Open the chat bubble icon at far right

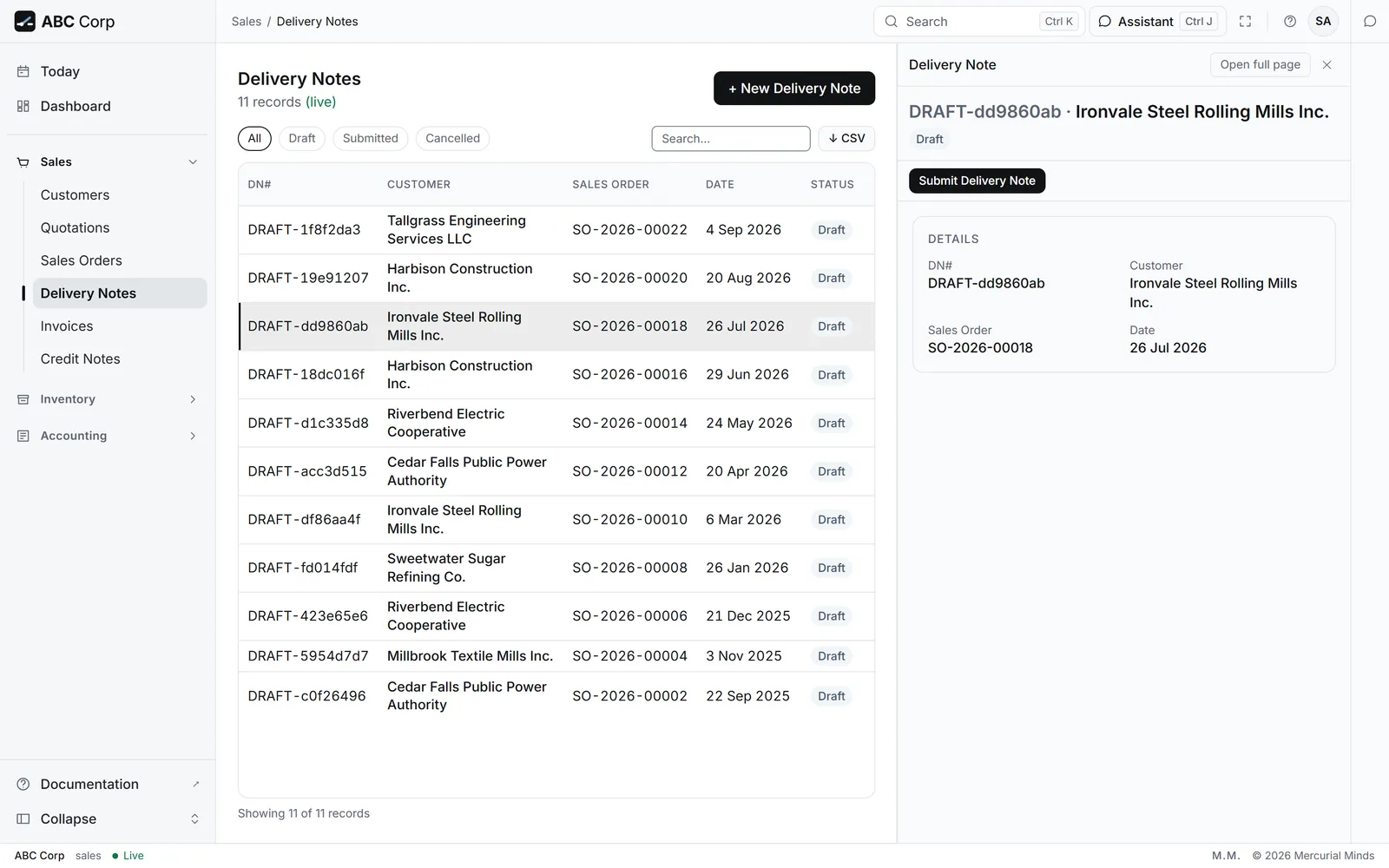click(x=1370, y=22)
